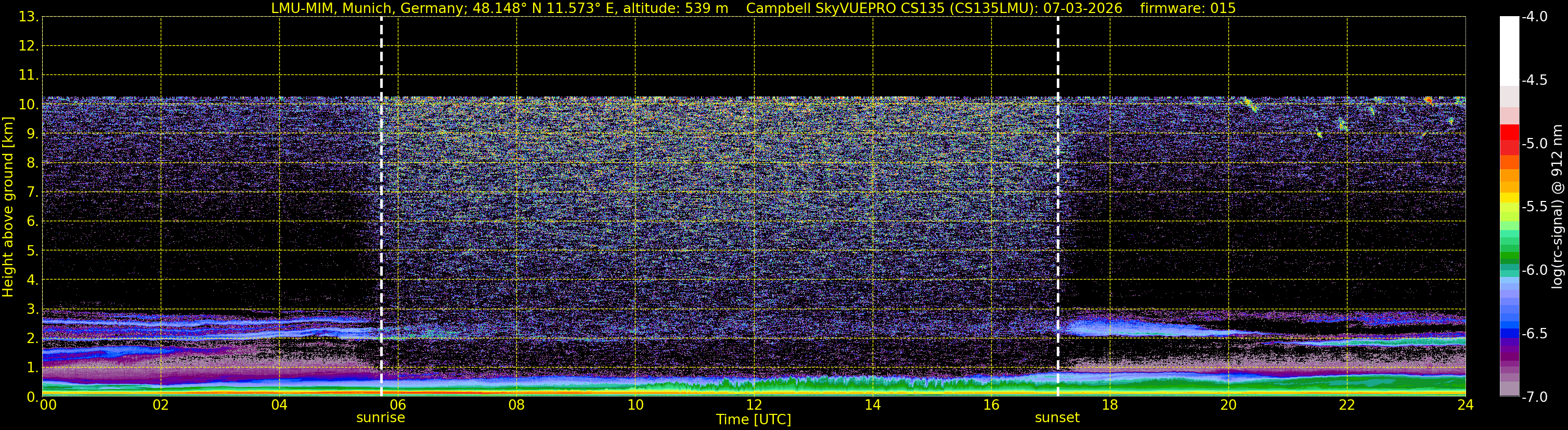Click the x-axis tick '00'
This screenshot has width=1568, height=430.
coord(48,405)
